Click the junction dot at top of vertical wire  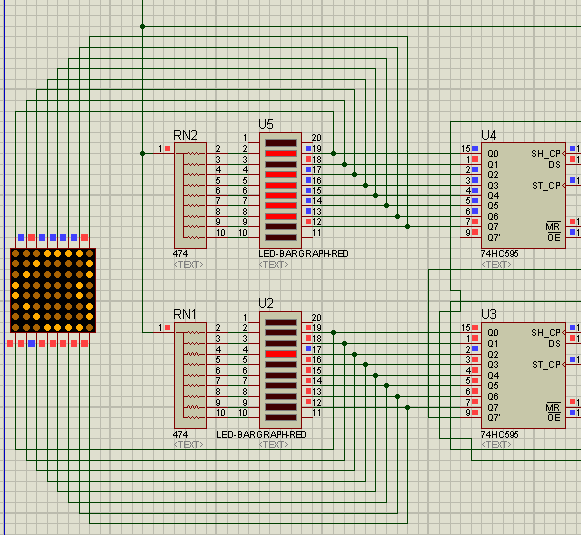click(x=143, y=26)
